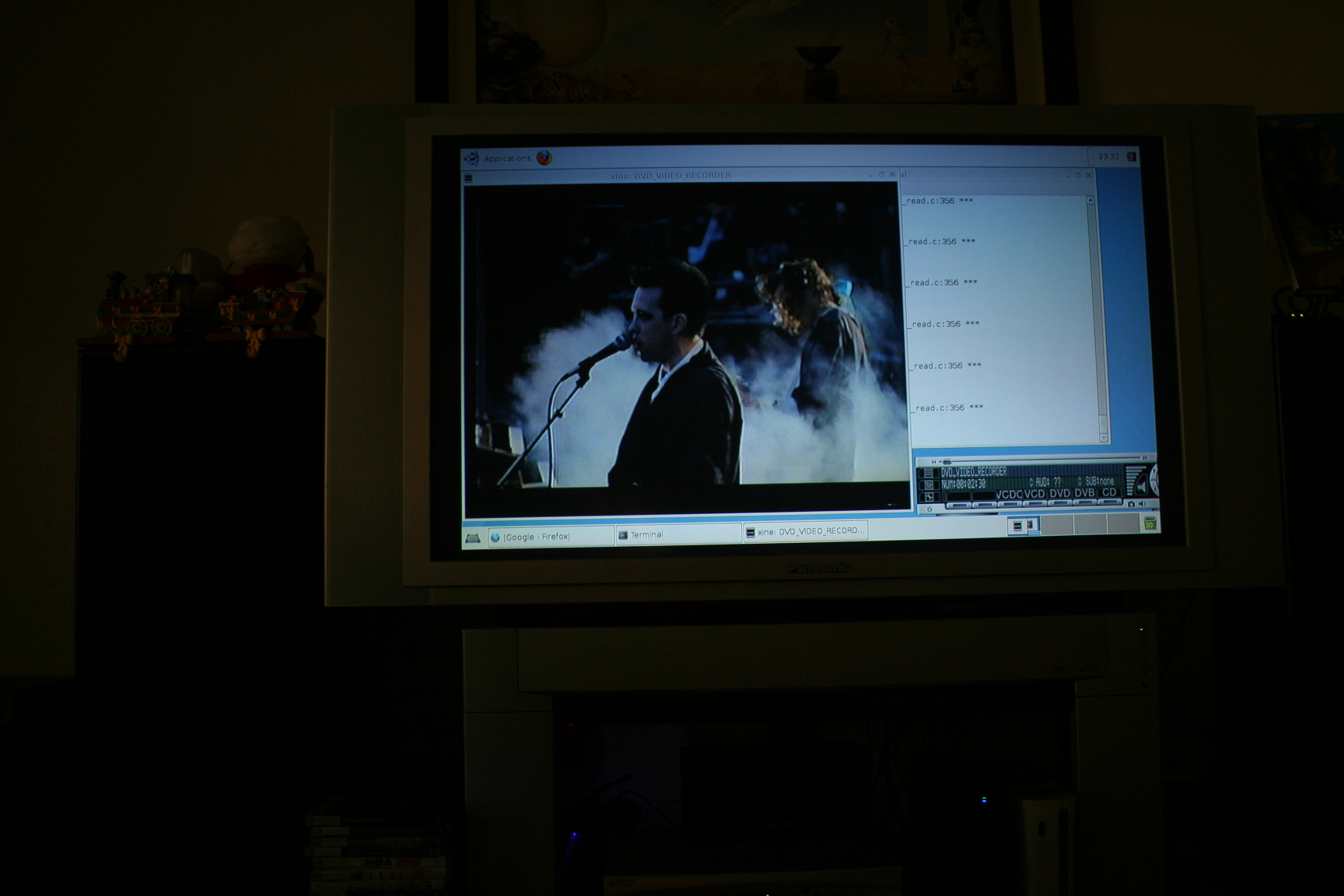Select the second workspace in the switcher
The image size is (1344, 896).
click(x=1057, y=525)
